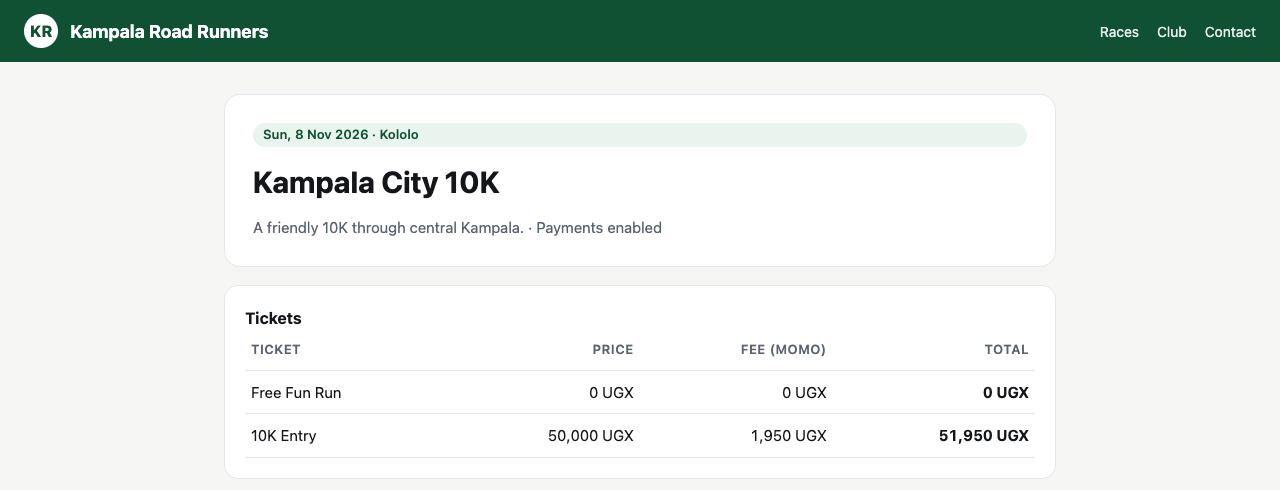1280x490 pixels.
Task: Select the Kampala City 10K heading
Action: (x=376, y=183)
